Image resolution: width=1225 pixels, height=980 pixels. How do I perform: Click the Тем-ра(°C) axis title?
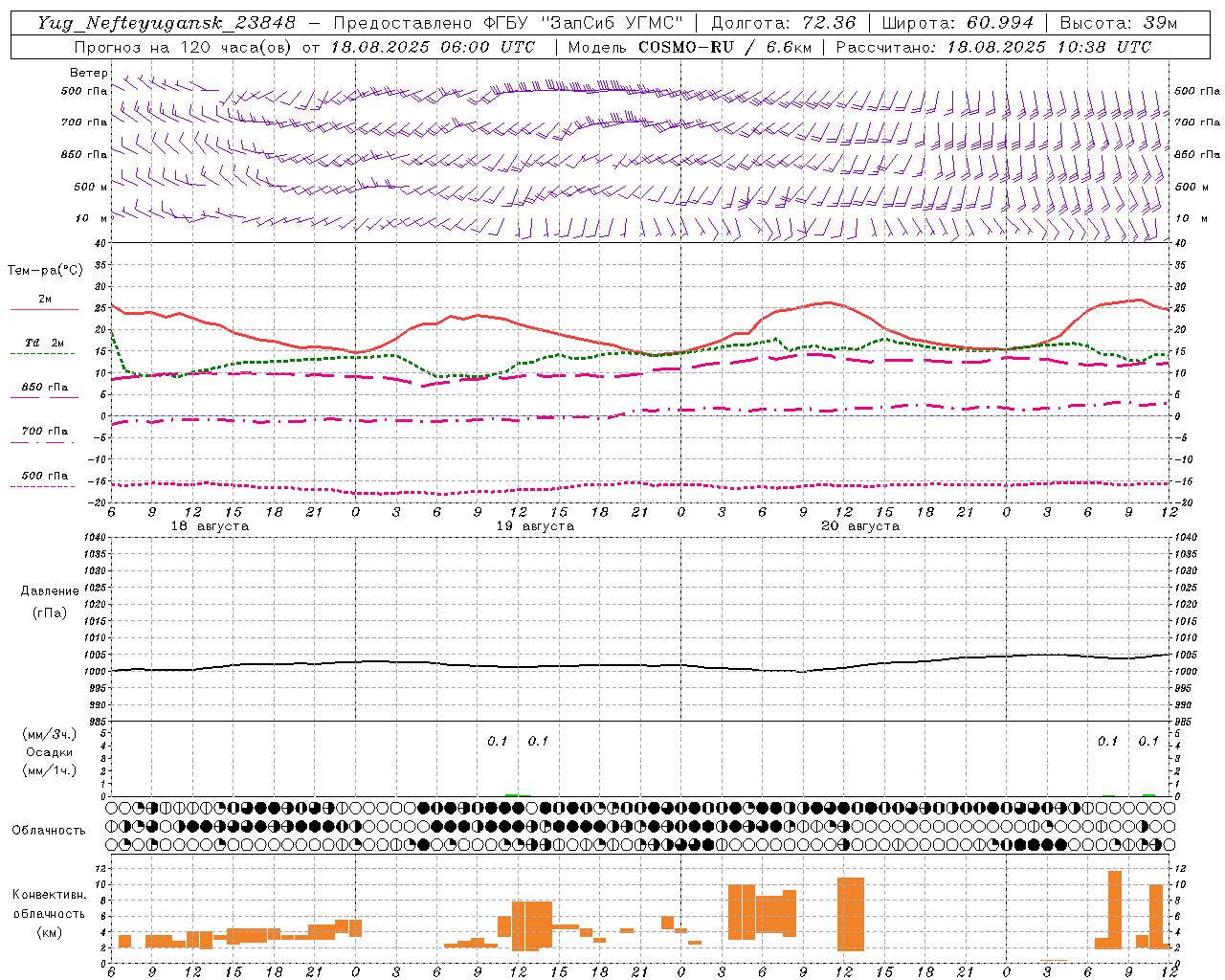(45, 271)
